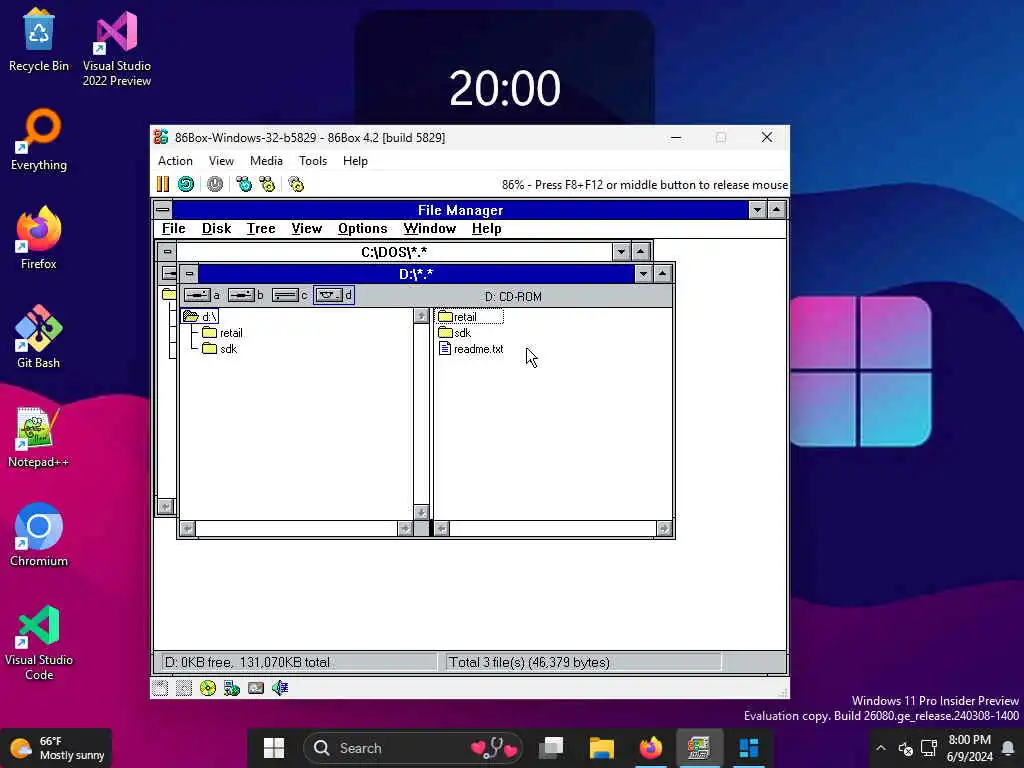Select the d:\ root folder in tree

(x=200, y=317)
